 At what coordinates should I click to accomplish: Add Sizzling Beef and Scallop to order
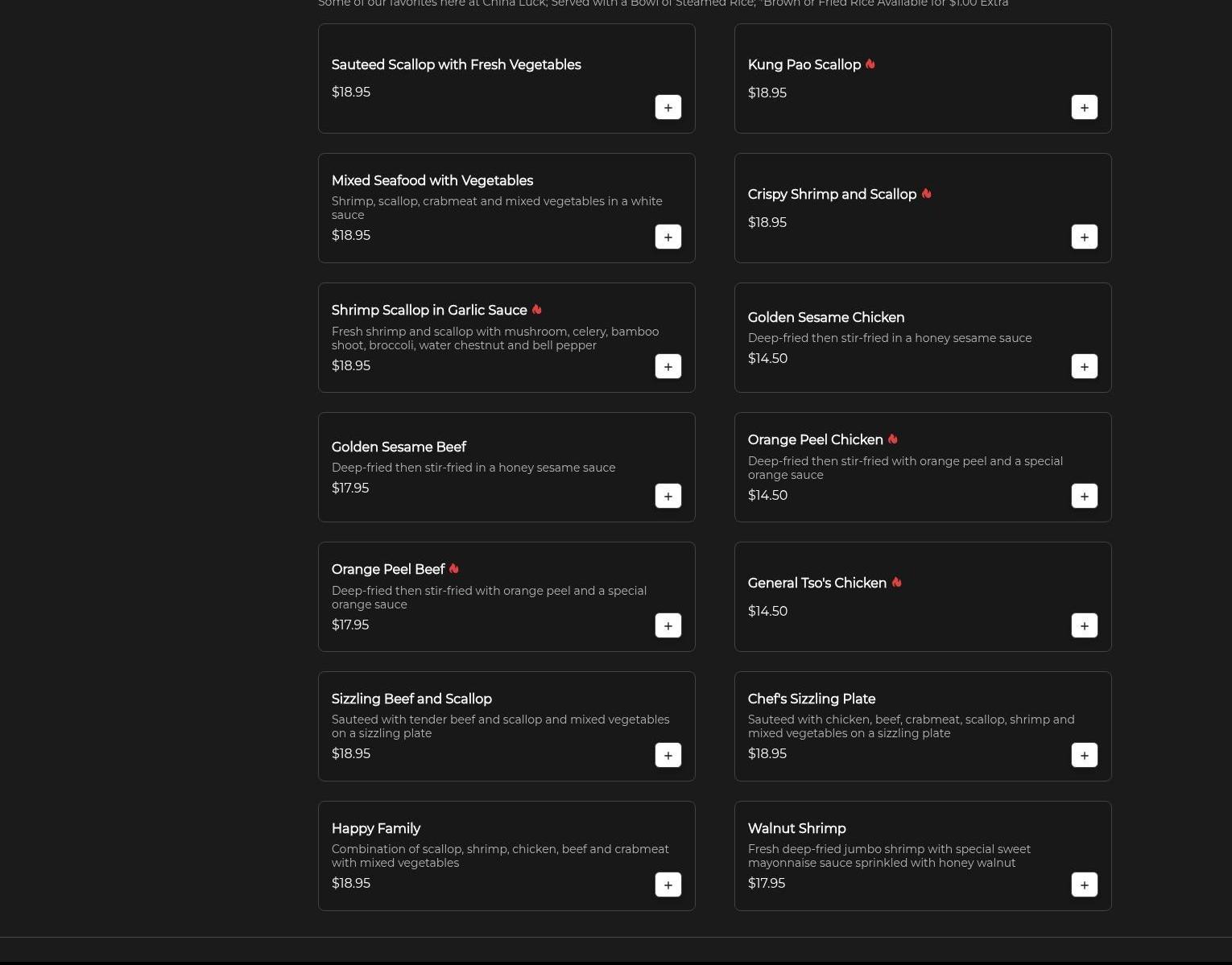[668, 756]
